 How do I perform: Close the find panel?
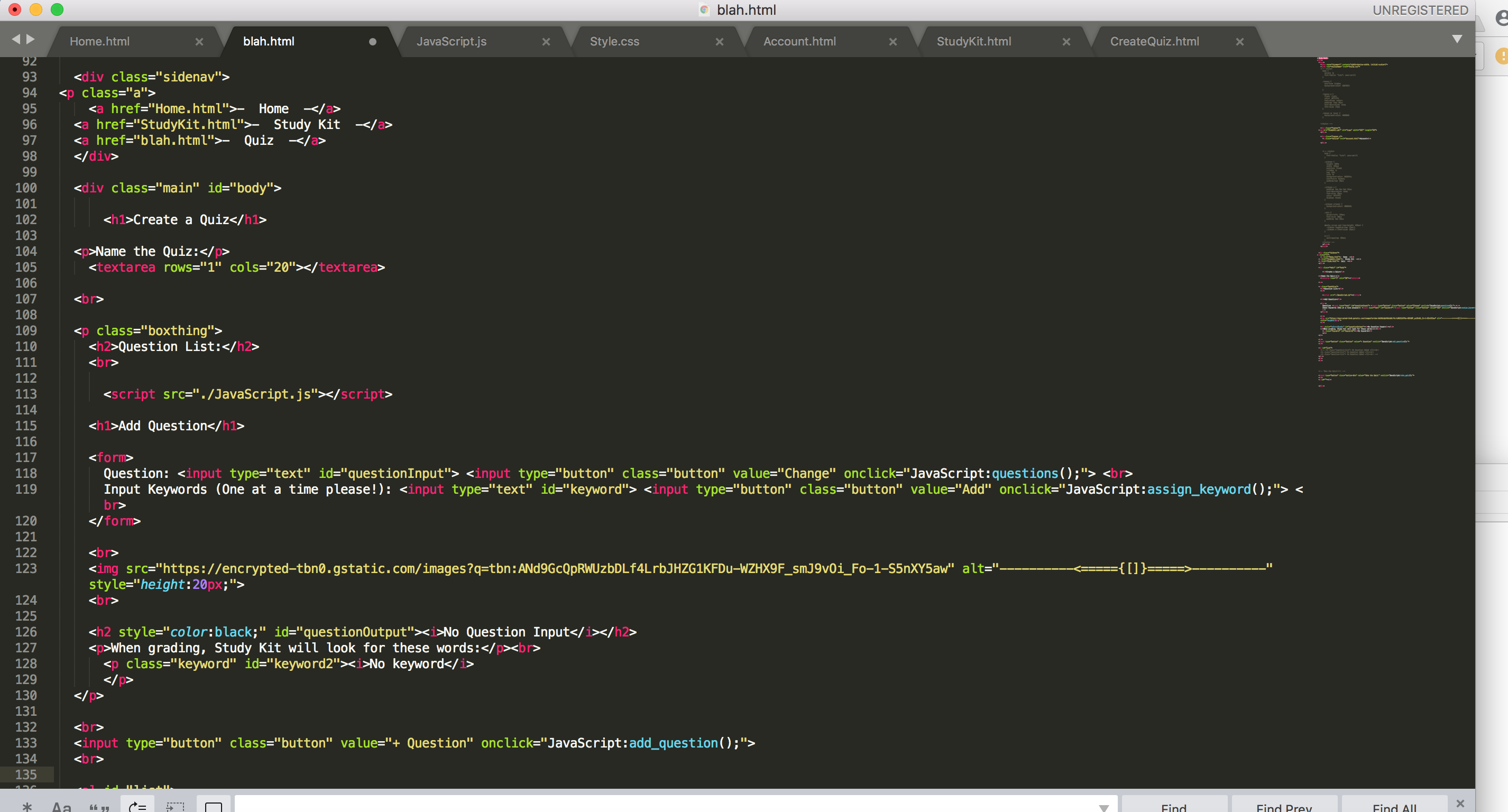click(x=1460, y=803)
